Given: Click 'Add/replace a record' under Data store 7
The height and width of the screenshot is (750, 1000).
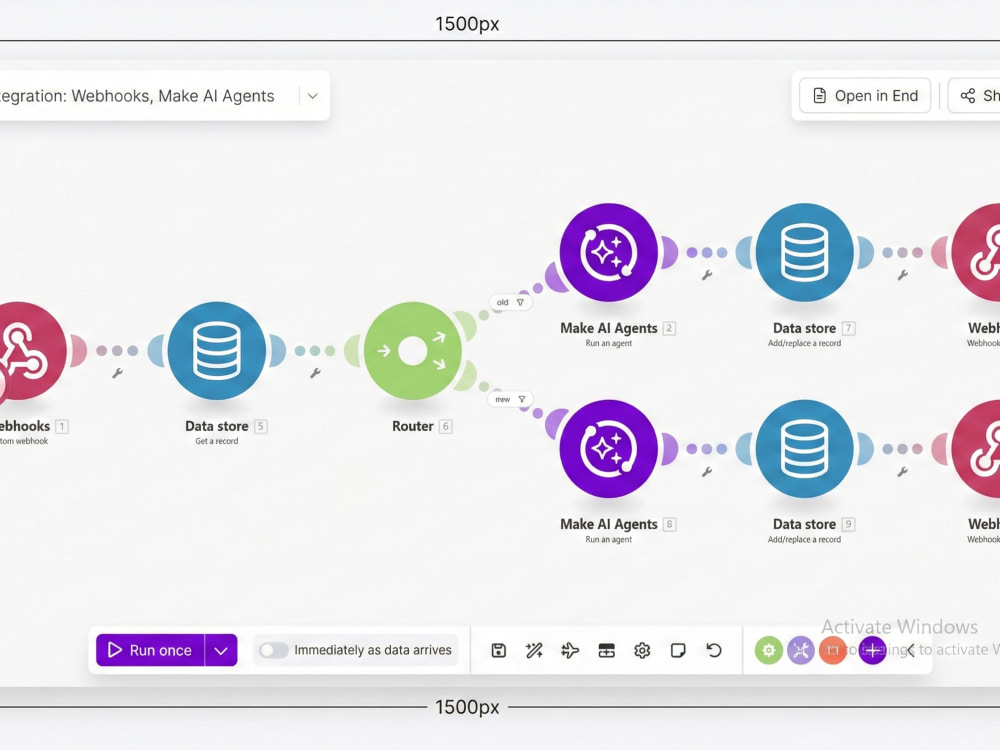Looking at the screenshot, I should (804, 343).
